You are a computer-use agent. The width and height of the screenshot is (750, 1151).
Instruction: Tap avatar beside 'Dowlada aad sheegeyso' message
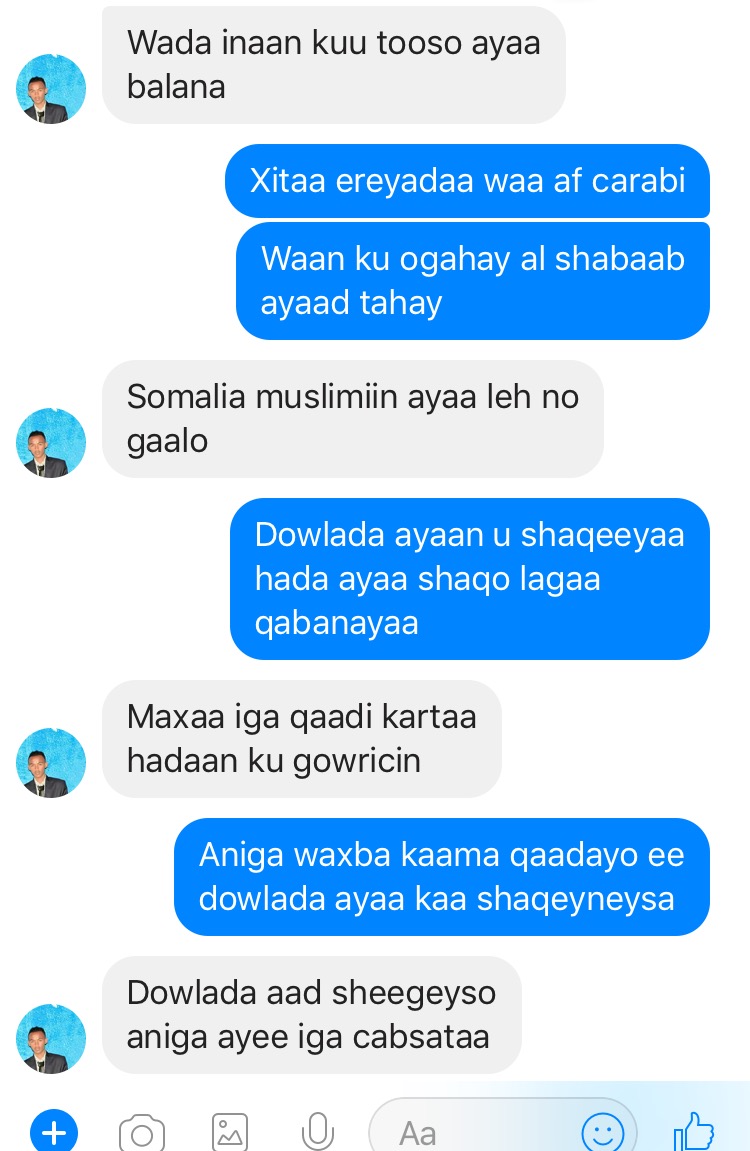(x=51, y=1039)
